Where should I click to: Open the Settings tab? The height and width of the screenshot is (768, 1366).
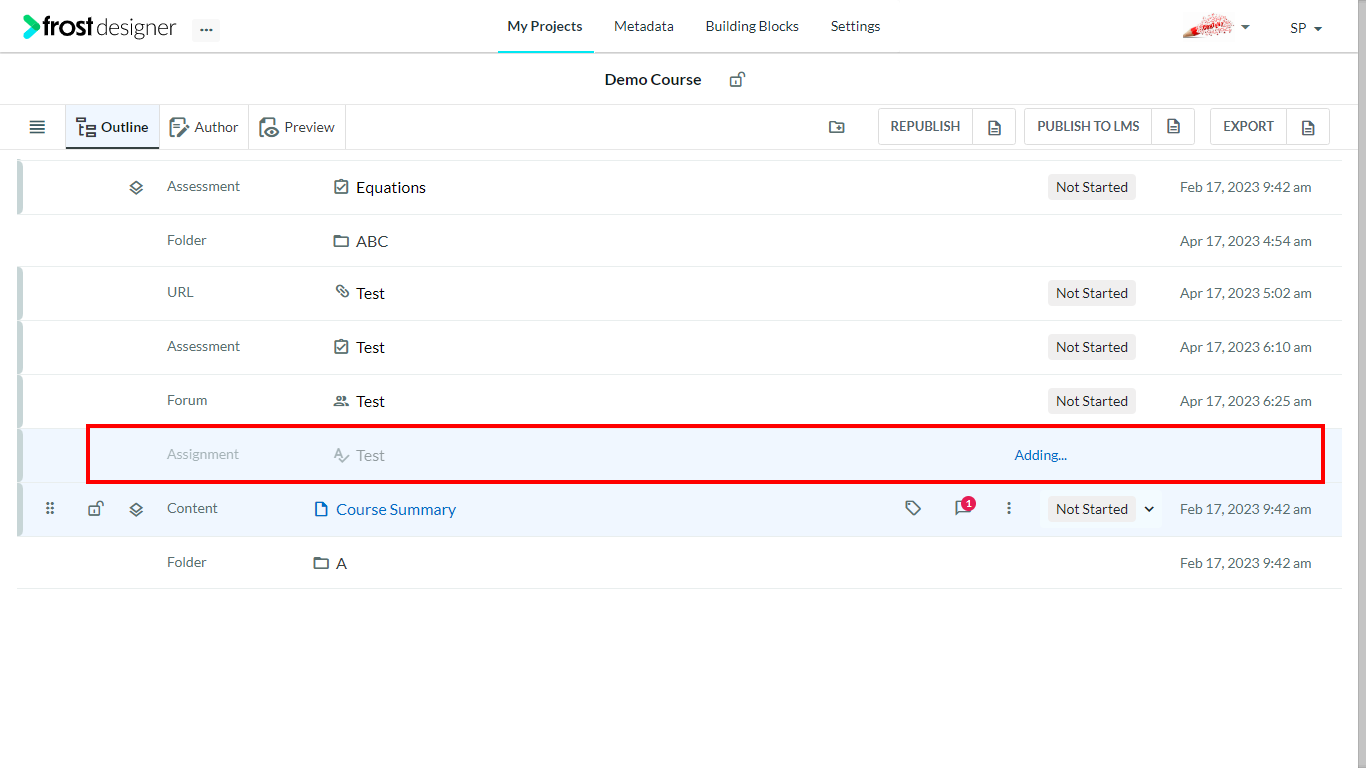[856, 27]
